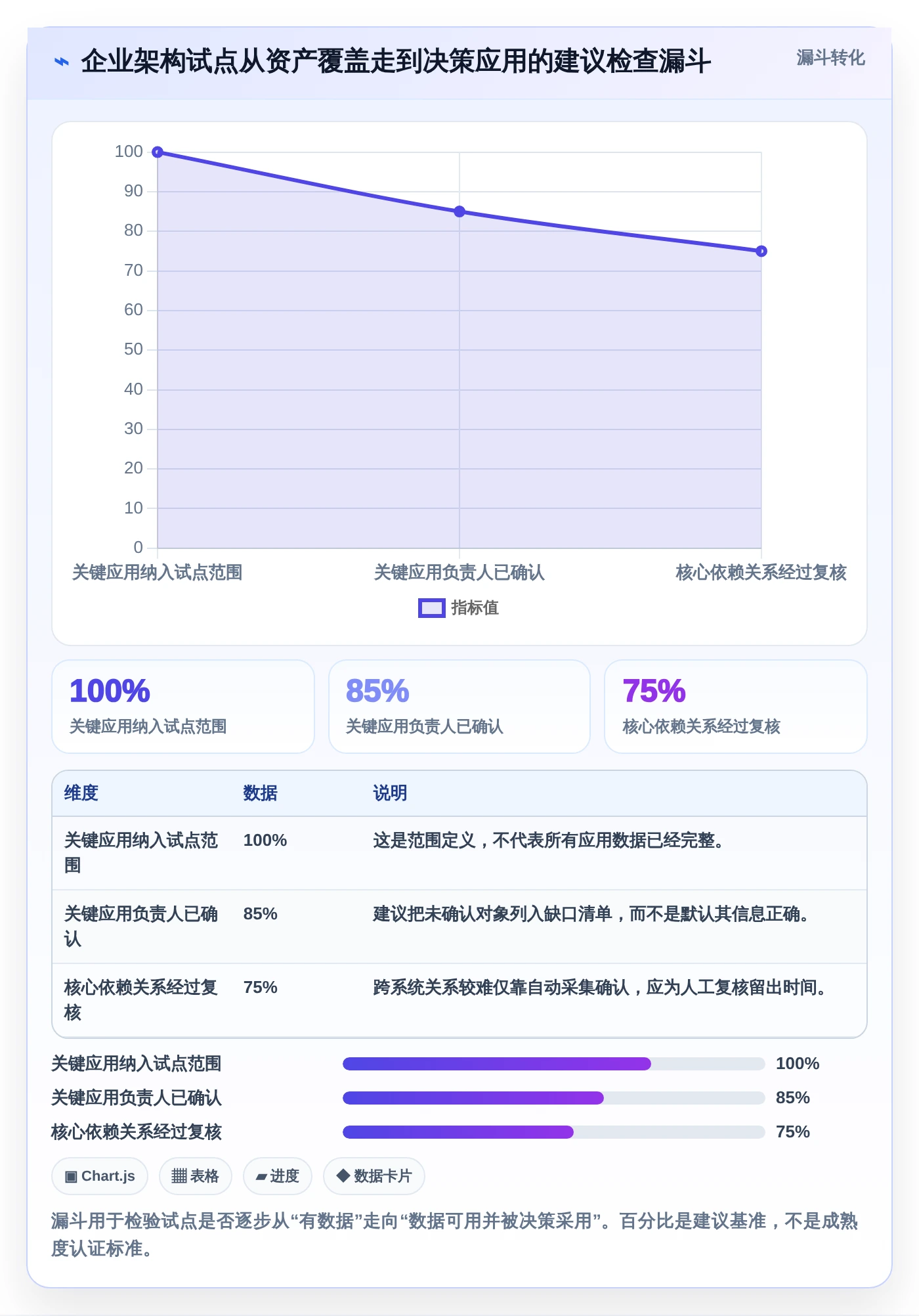Click the 数据卡片 tag chip
The image size is (919, 1316).
coord(374,1176)
